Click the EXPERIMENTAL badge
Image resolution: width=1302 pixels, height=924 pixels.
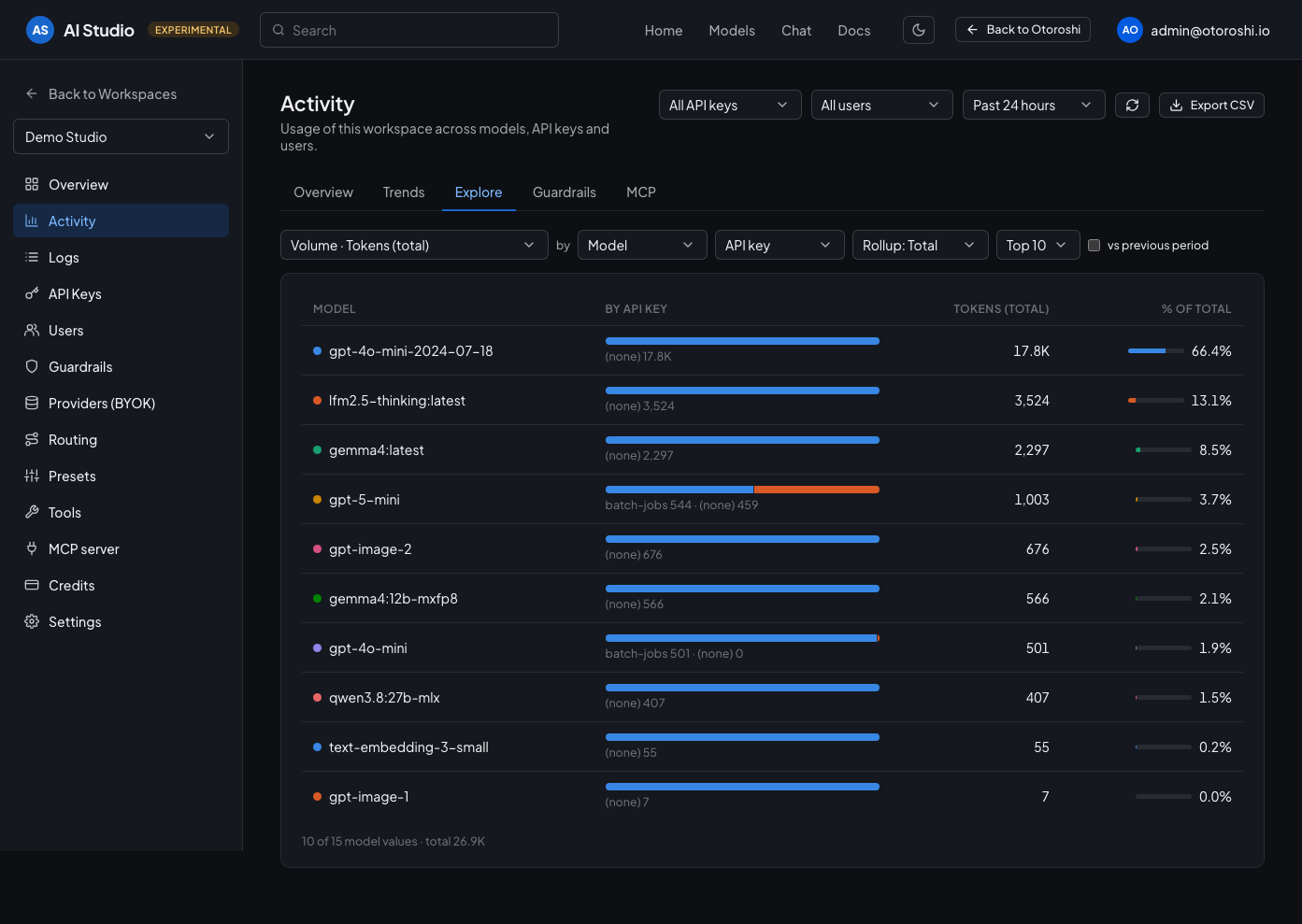pyautogui.click(x=193, y=30)
